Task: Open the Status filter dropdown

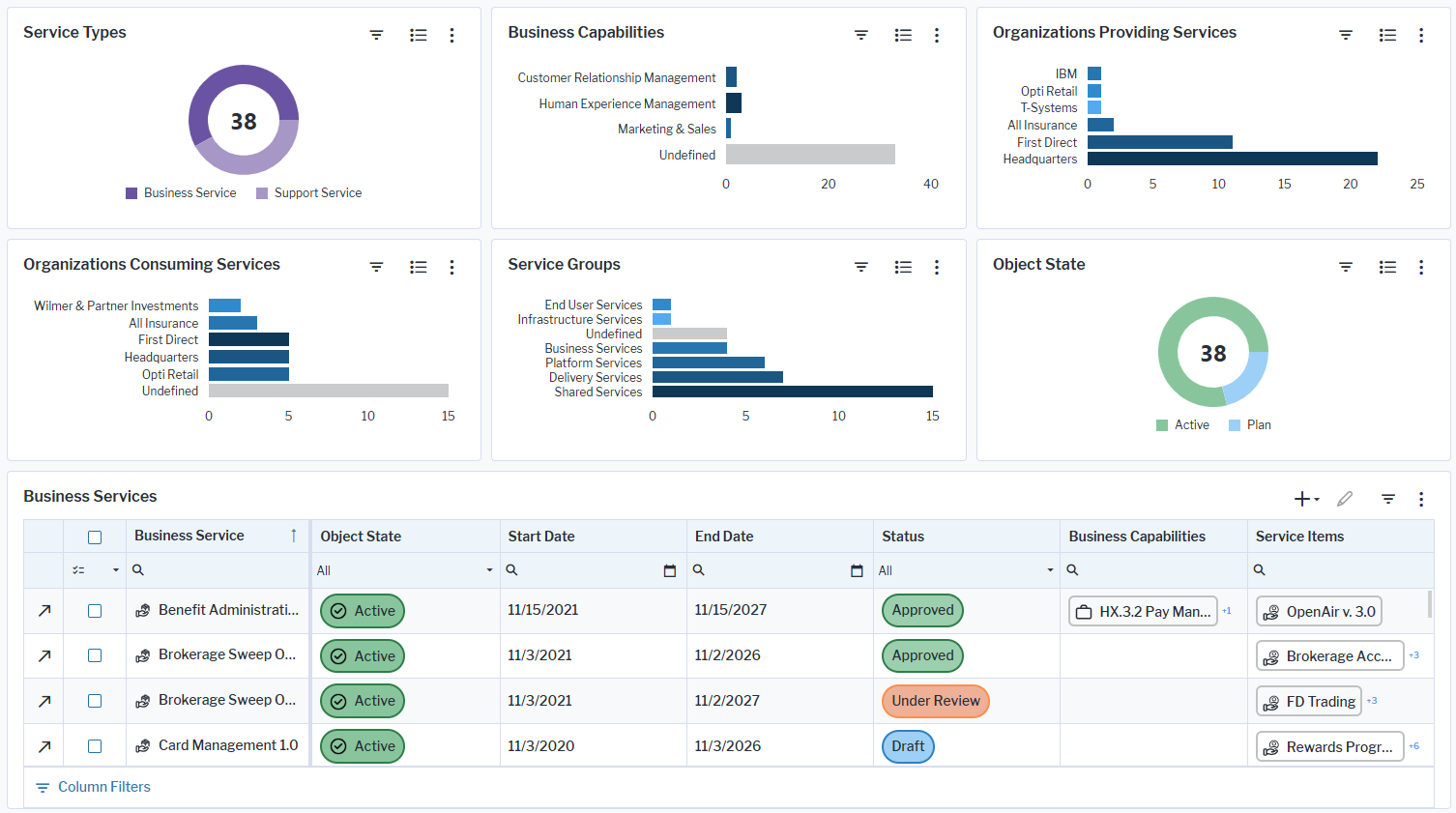Action: [x=1050, y=570]
